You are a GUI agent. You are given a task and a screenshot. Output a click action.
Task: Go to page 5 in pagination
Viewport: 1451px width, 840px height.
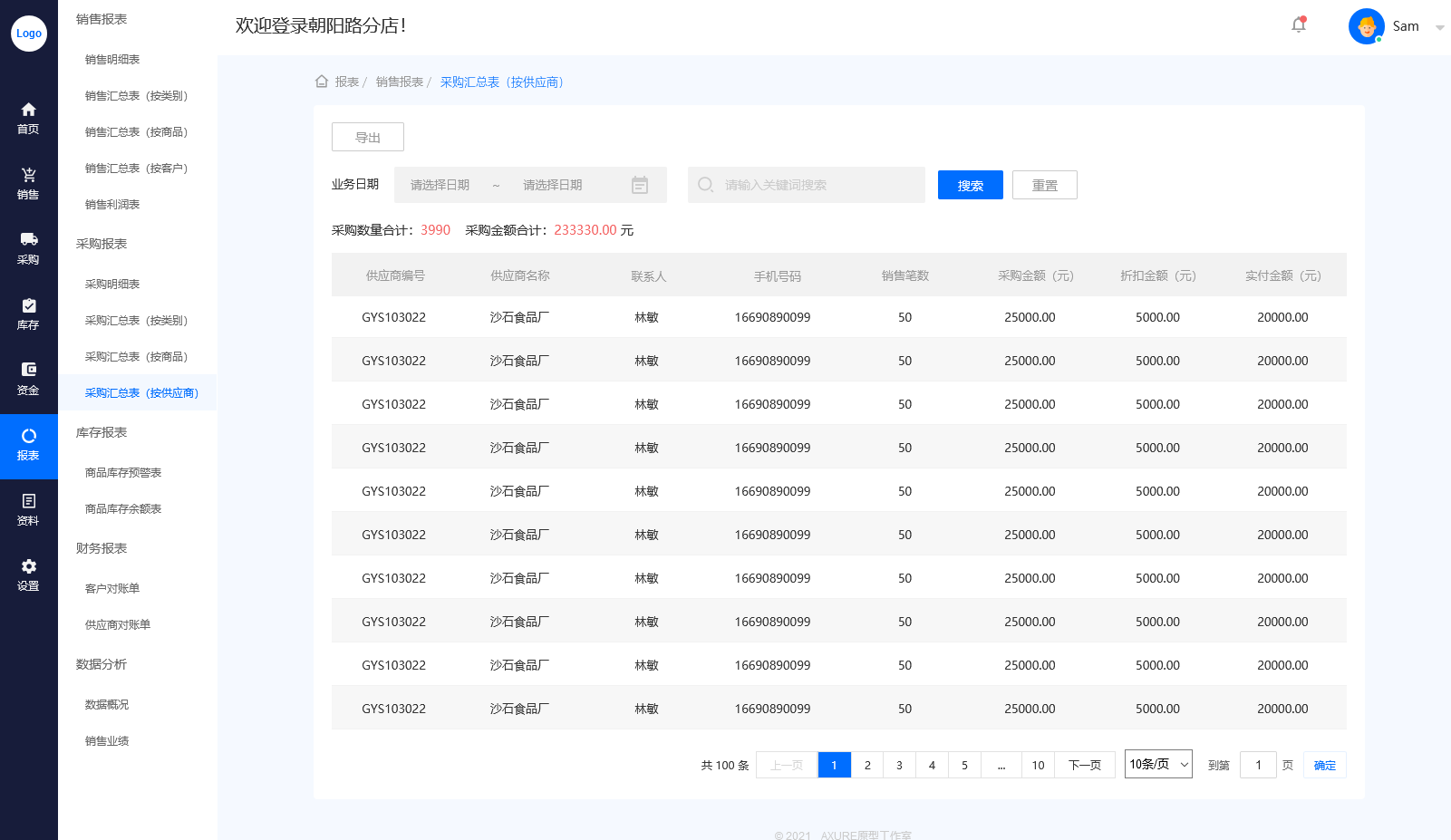tap(964, 765)
